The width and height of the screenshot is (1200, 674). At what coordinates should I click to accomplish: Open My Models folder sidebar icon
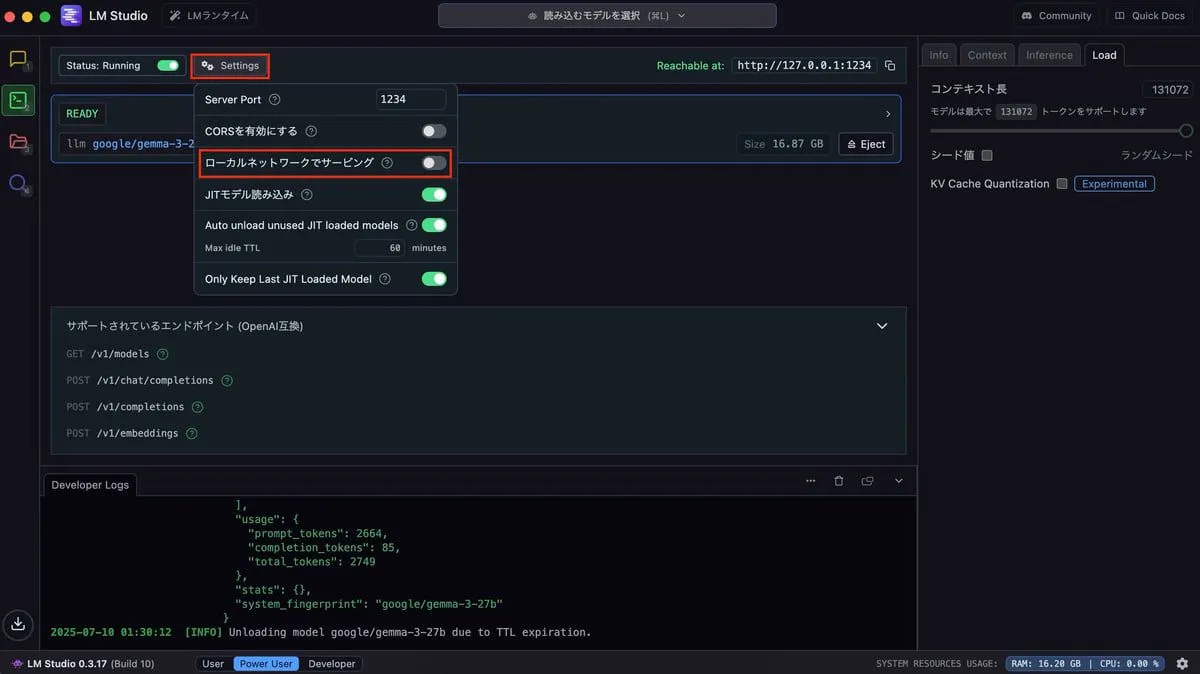click(x=18, y=141)
